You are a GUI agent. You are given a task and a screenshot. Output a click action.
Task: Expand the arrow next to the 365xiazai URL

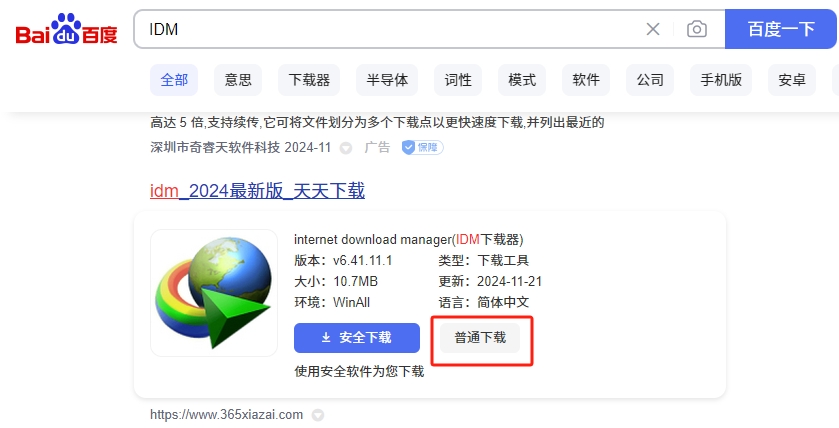click(x=318, y=415)
